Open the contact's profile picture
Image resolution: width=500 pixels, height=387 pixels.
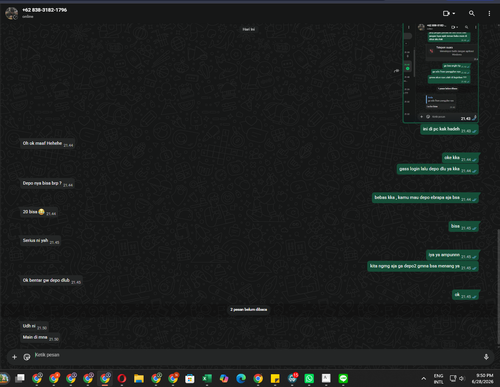(x=11, y=13)
